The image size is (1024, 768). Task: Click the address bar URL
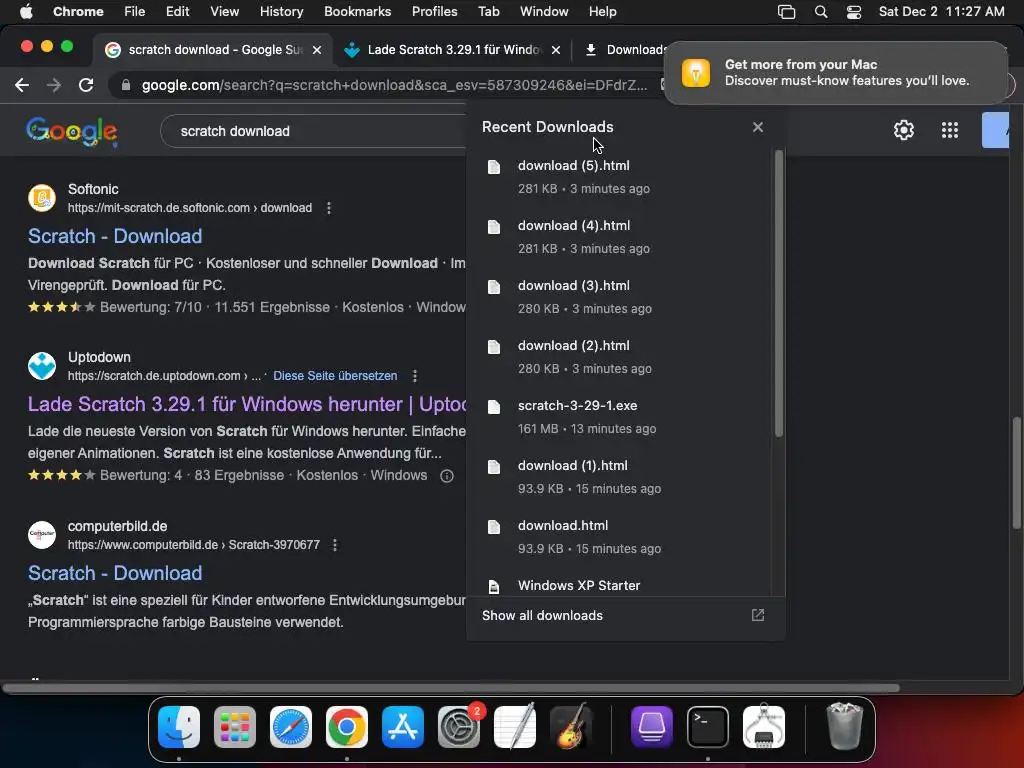pos(394,85)
